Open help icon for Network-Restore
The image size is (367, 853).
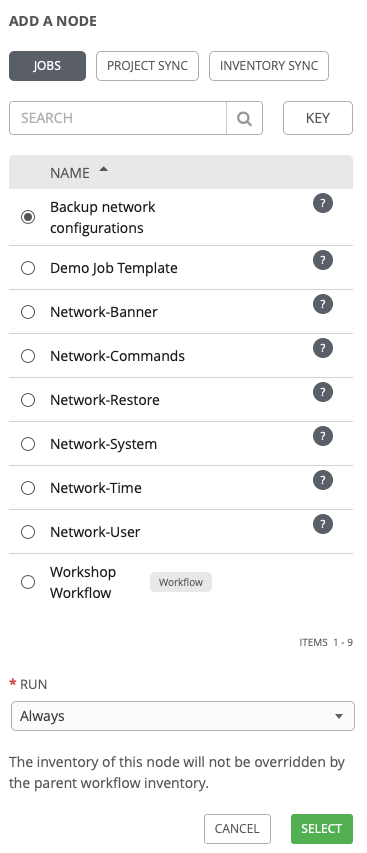click(323, 392)
